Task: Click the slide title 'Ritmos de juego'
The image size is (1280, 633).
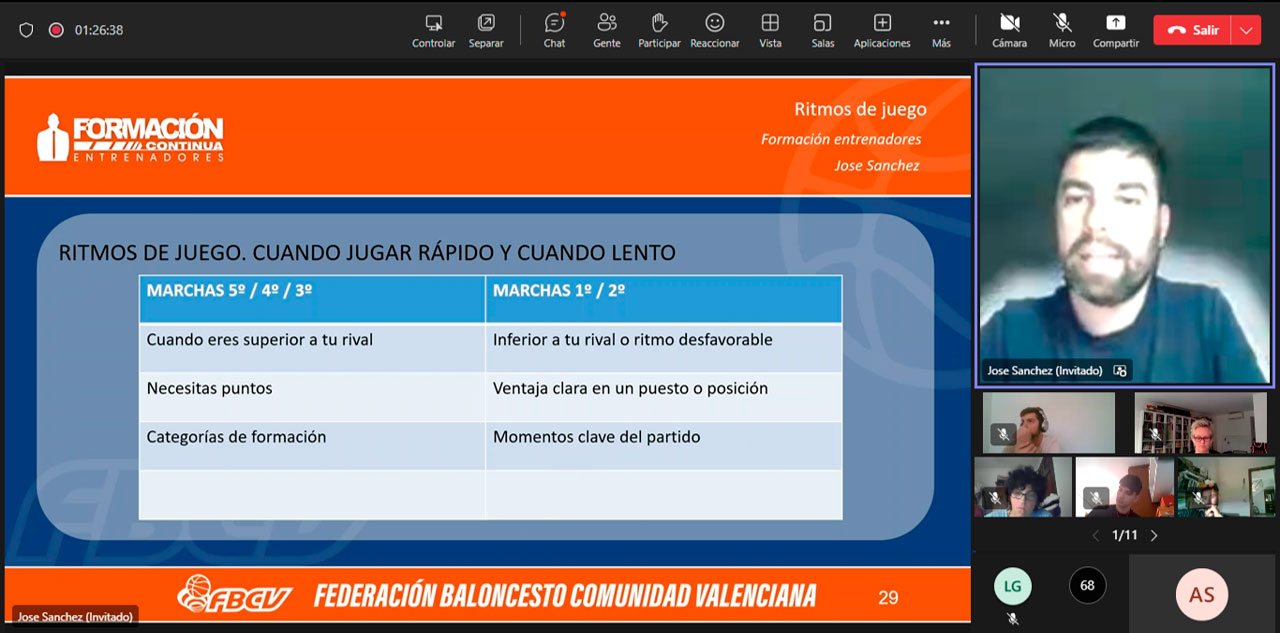Action: click(x=860, y=109)
